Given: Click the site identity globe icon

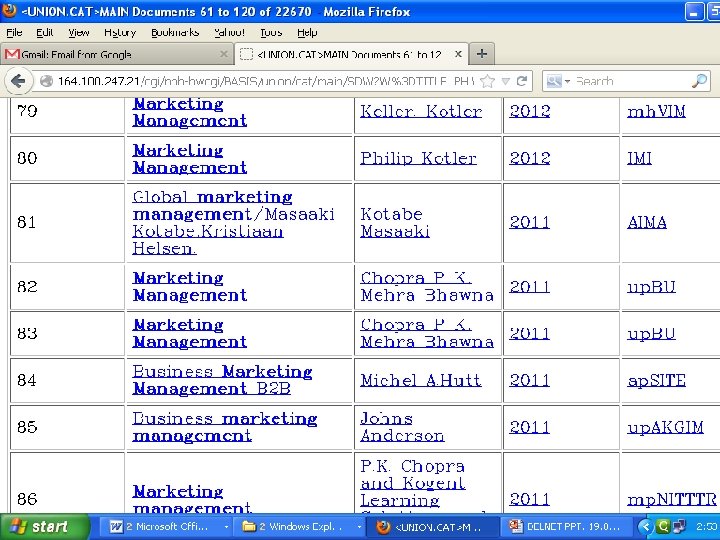Looking at the screenshot, I should [x=46, y=81].
